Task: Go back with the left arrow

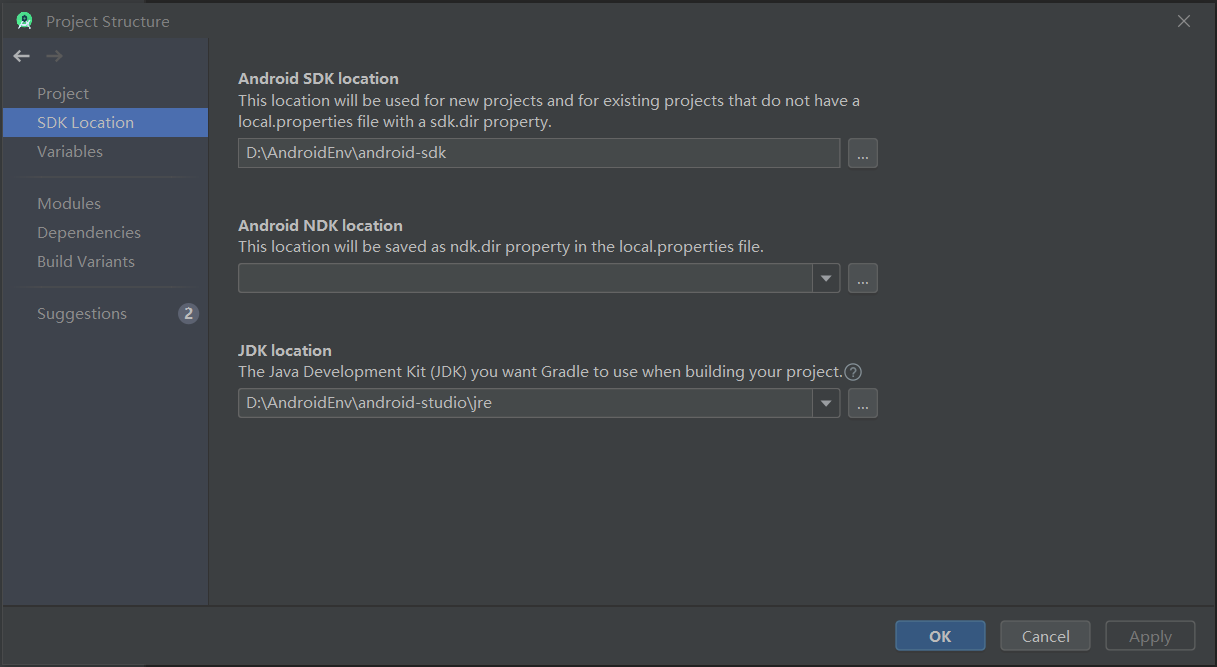Action: coord(22,56)
